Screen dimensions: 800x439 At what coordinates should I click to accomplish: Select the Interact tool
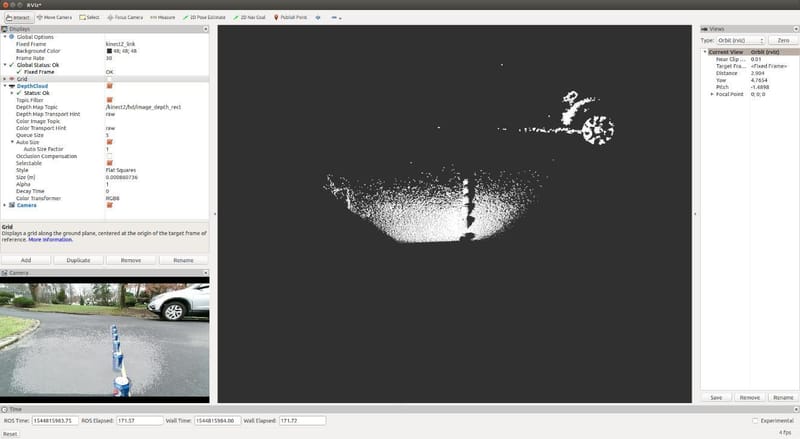tap(17, 17)
